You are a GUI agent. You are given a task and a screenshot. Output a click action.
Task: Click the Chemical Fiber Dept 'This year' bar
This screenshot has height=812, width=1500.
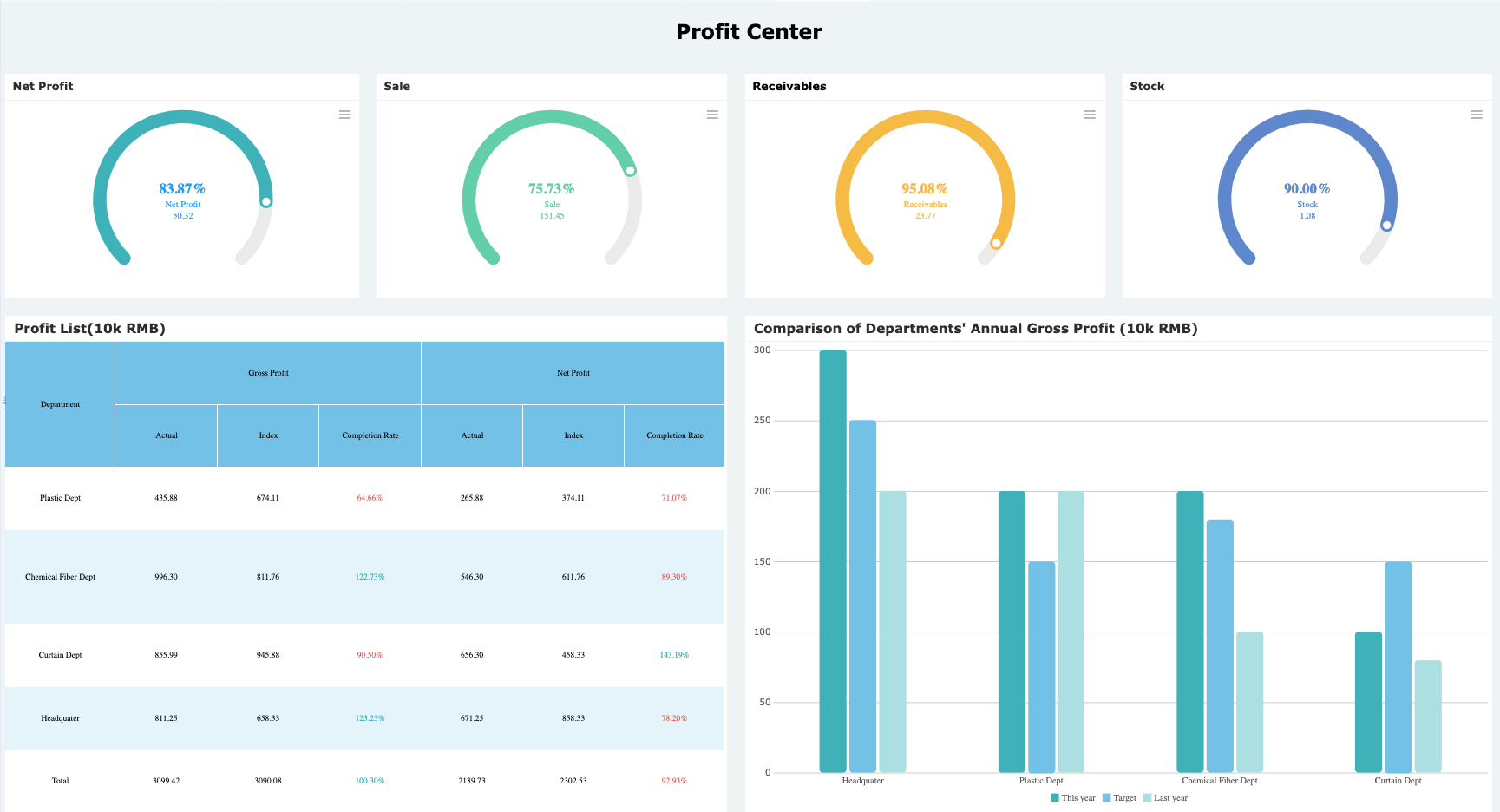tap(1190, 632)
